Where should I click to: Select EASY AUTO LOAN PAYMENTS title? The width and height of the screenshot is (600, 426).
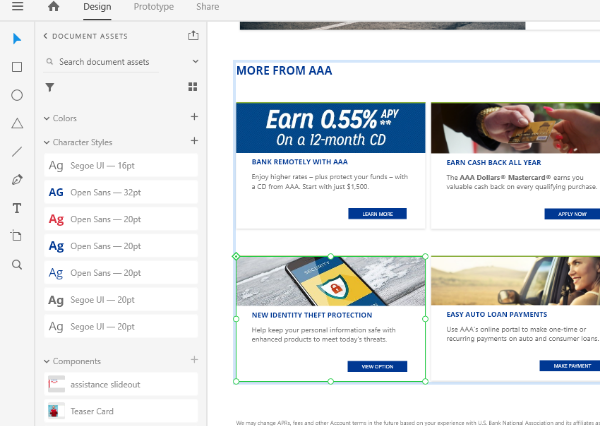pyautogui.click(x=497, y=315)
